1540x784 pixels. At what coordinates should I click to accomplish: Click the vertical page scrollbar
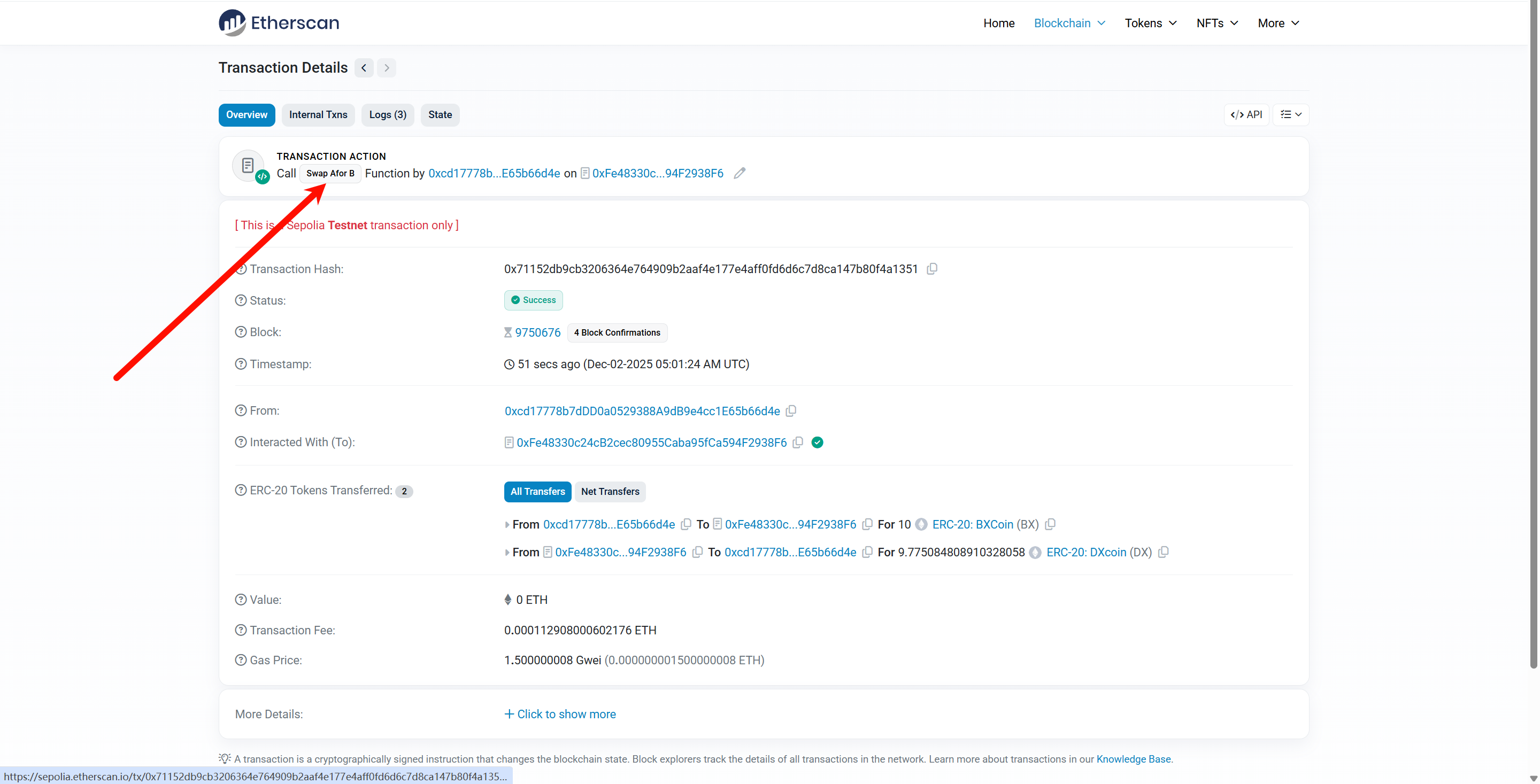[1534, 335]
